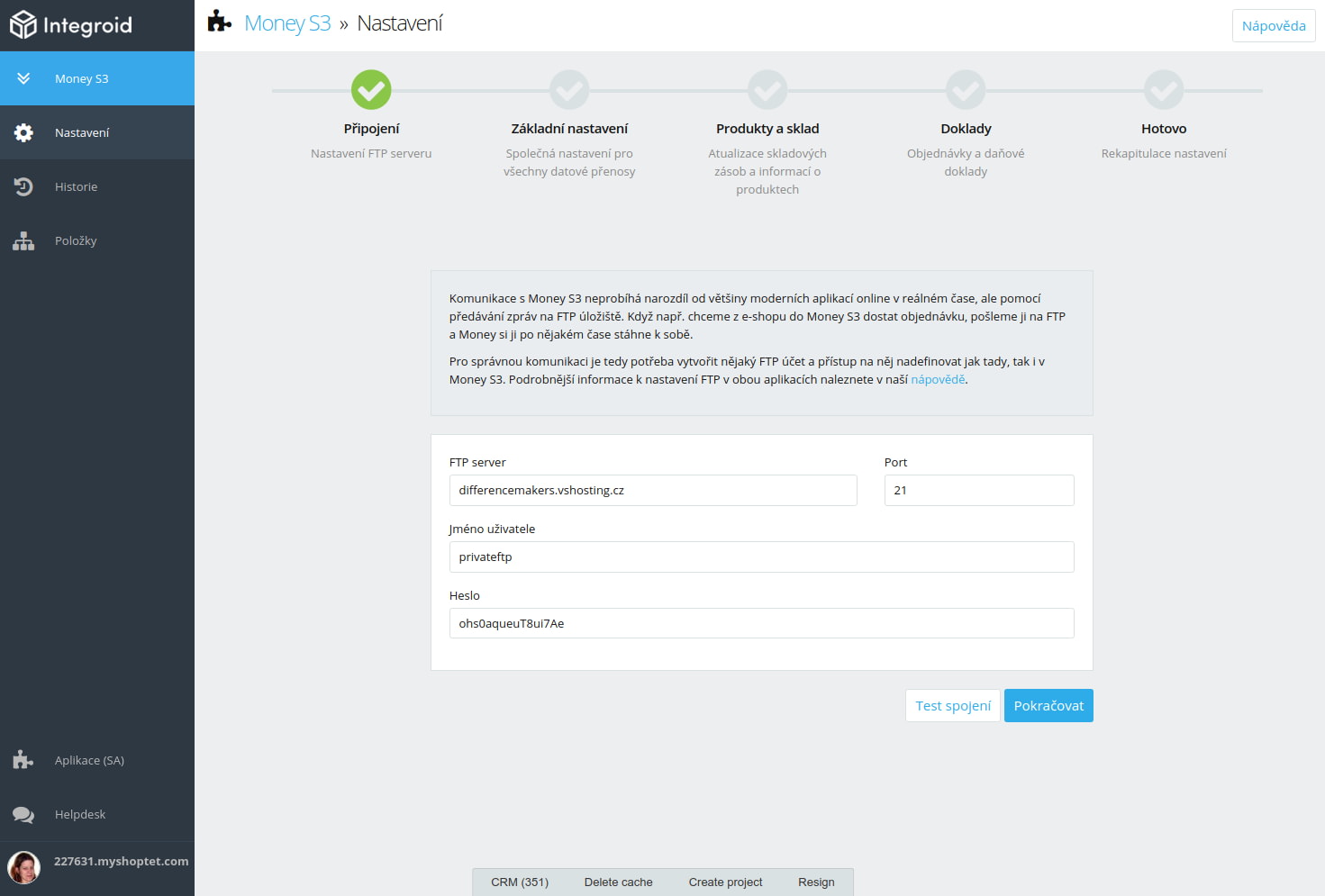Click the Nastavení gear icon
The width and height of the screenshot is (1325, 896).
pyautogui.click(x=23, y=132)
